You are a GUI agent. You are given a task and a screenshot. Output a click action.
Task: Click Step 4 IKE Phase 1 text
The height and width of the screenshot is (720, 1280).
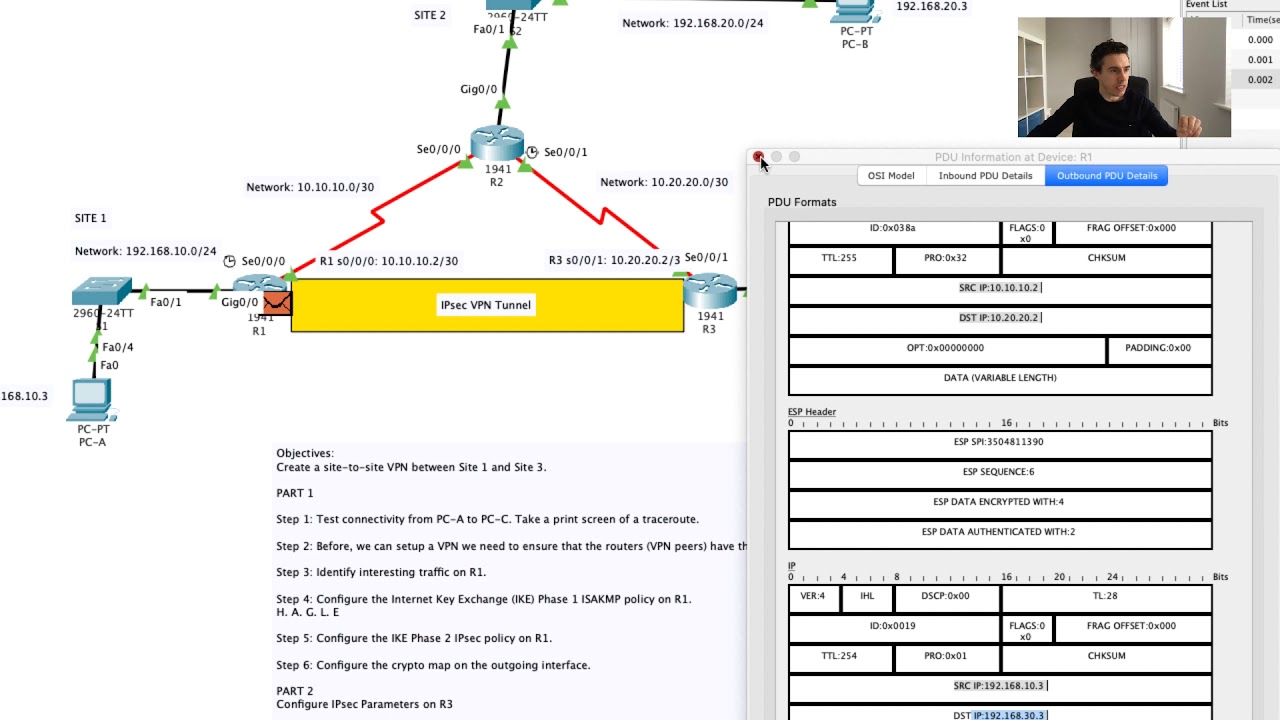[x=483, y=599]
